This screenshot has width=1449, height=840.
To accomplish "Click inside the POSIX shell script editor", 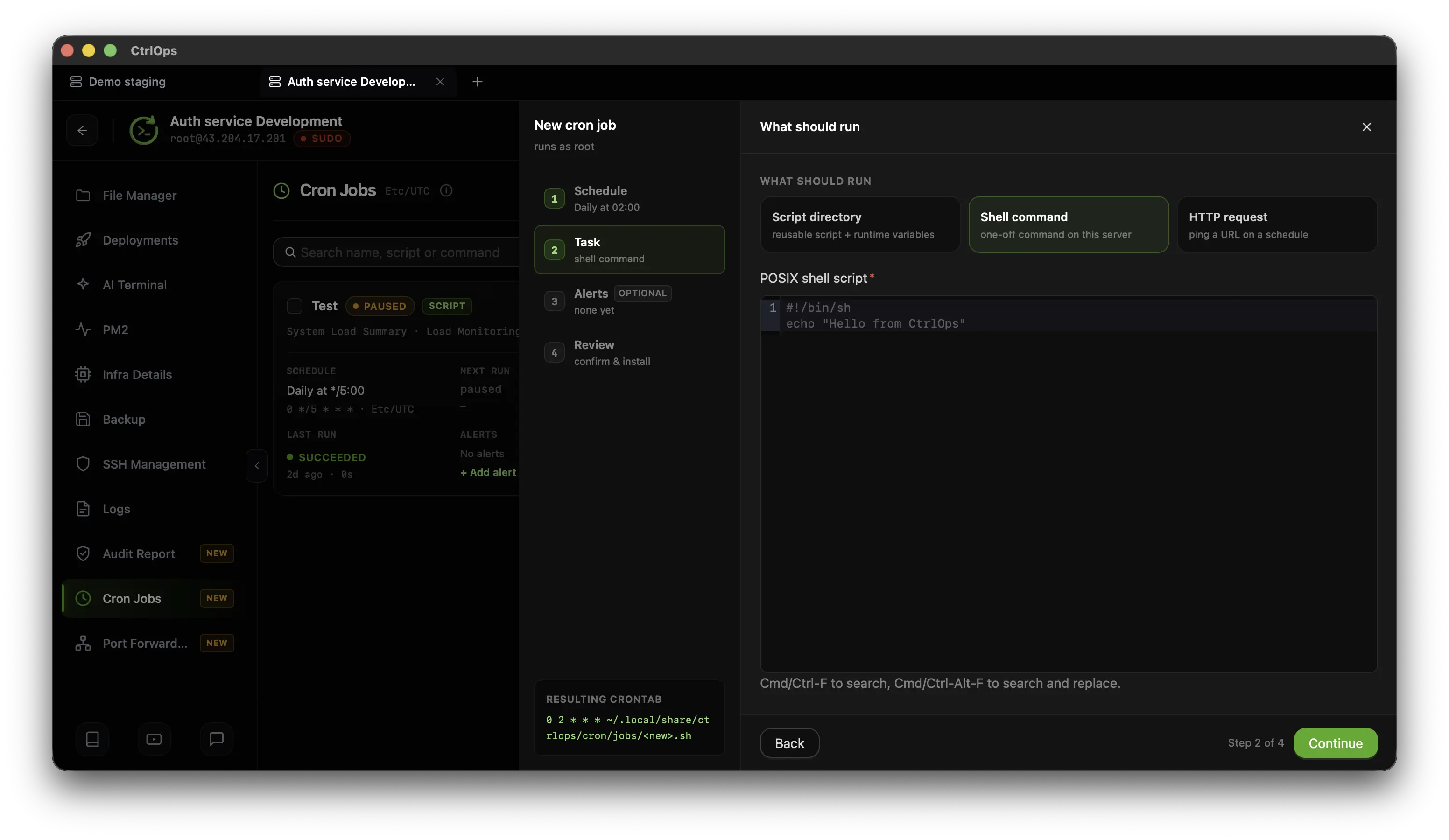I will coord(1069,484).
